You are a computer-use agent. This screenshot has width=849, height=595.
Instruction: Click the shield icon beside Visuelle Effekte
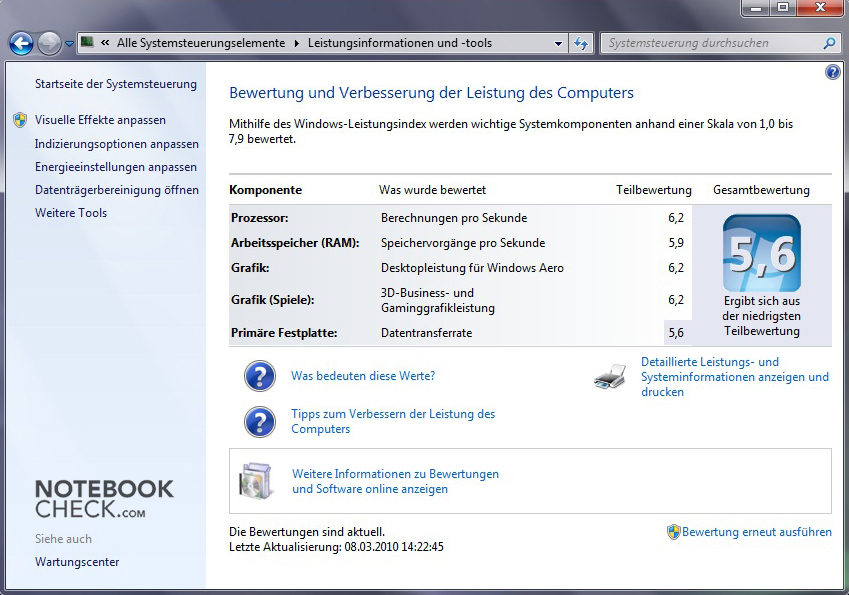point(20,120)
